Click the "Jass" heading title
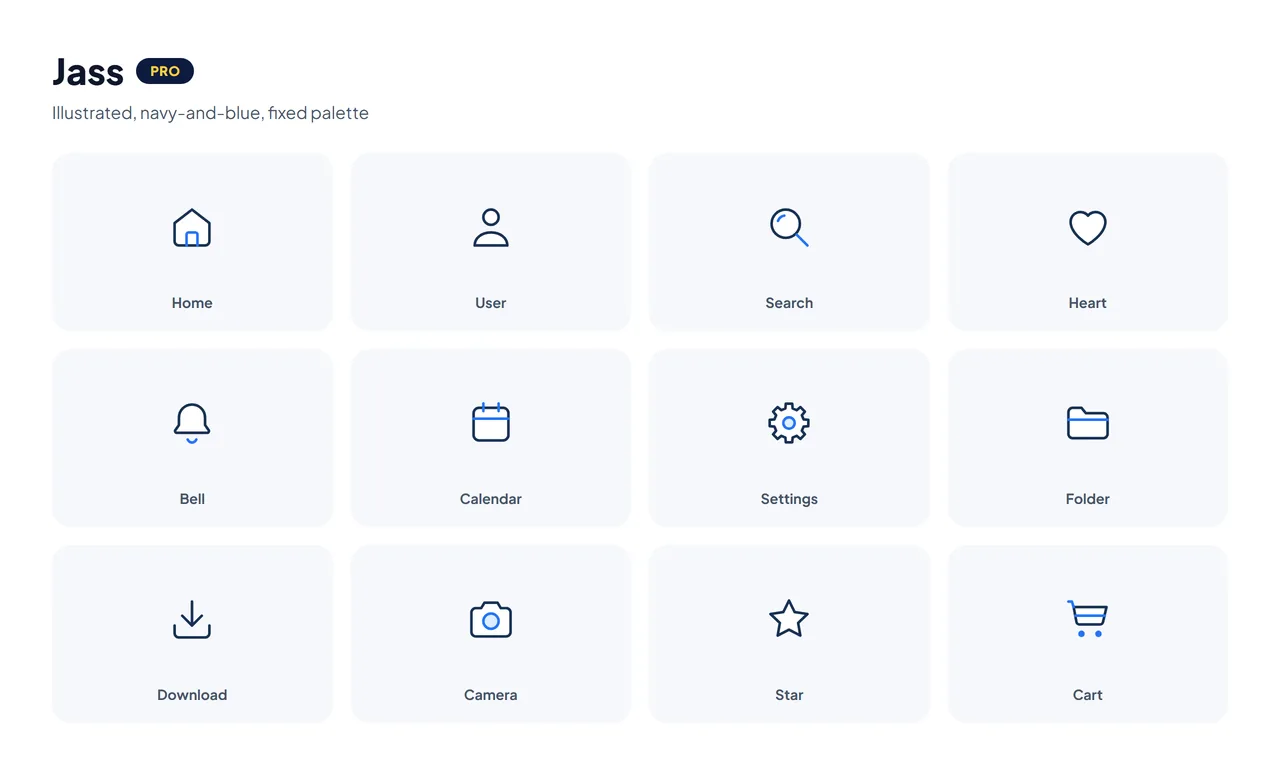The width and height of the screenshot is (1280, 771). tap(88, 72)
